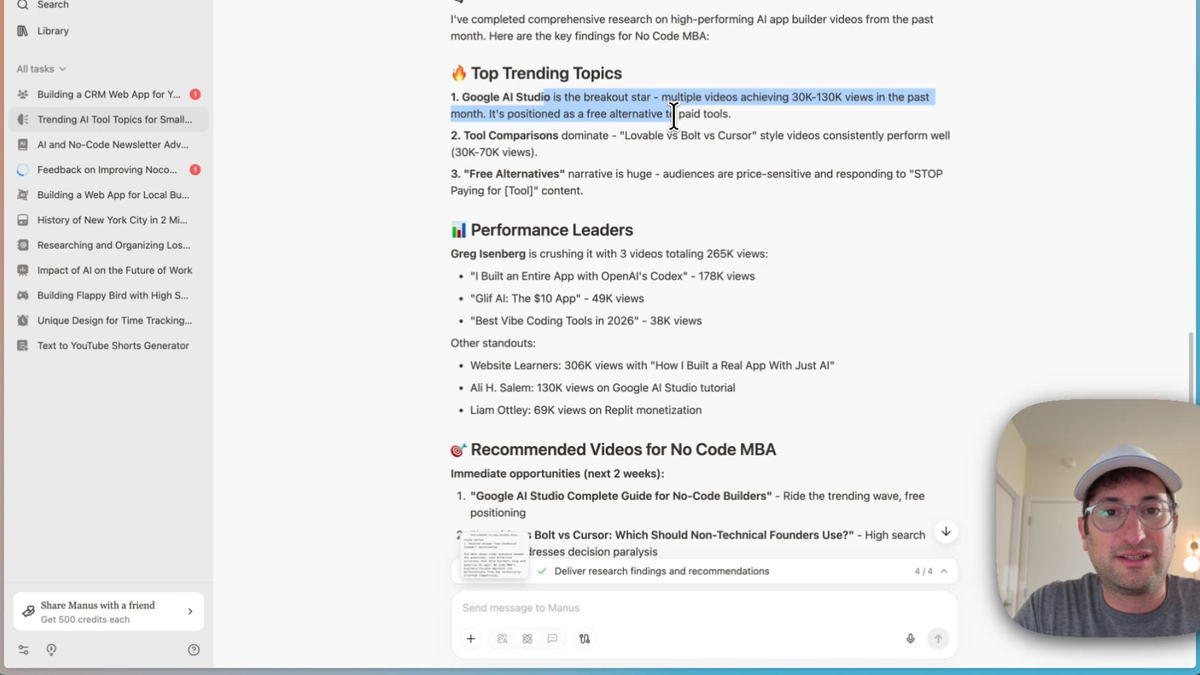Click the webcam video overlay

click(x=1098, y=520)
